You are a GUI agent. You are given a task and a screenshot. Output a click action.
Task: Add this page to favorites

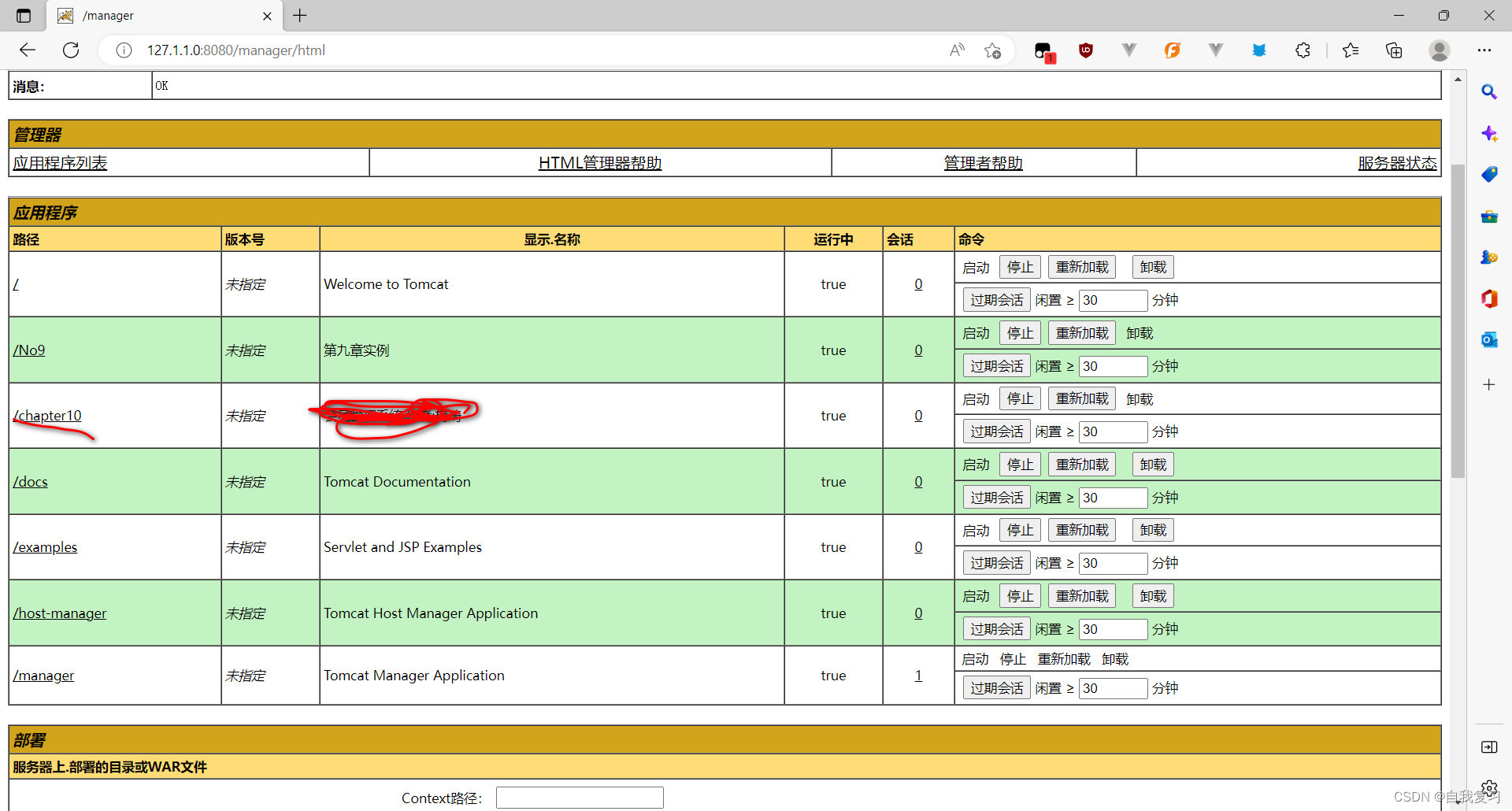click(992, 50)
